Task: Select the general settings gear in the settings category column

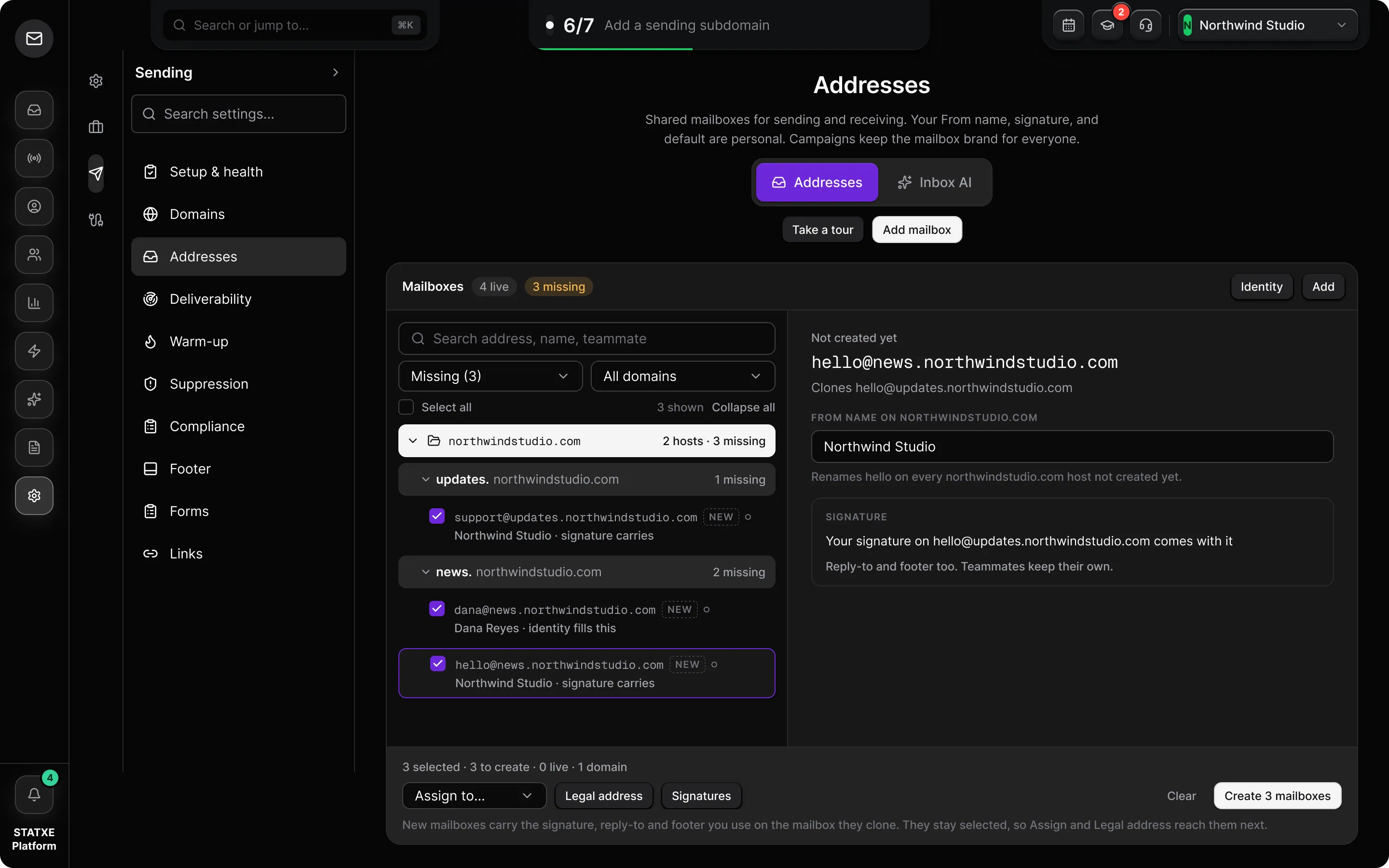Action: click(x=96, y=81)
